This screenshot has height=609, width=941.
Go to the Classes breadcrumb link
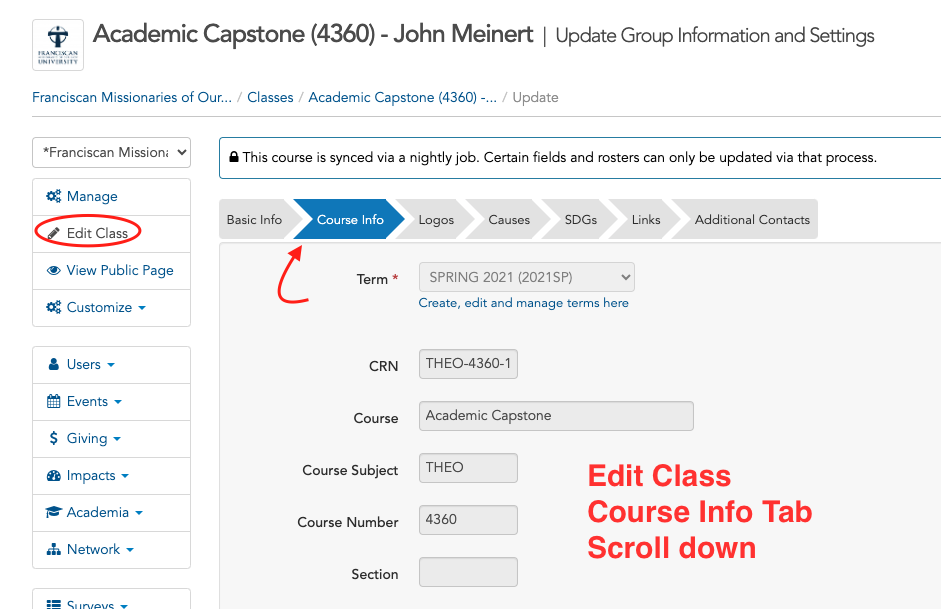pyautogui.click(x=270, y=97)
